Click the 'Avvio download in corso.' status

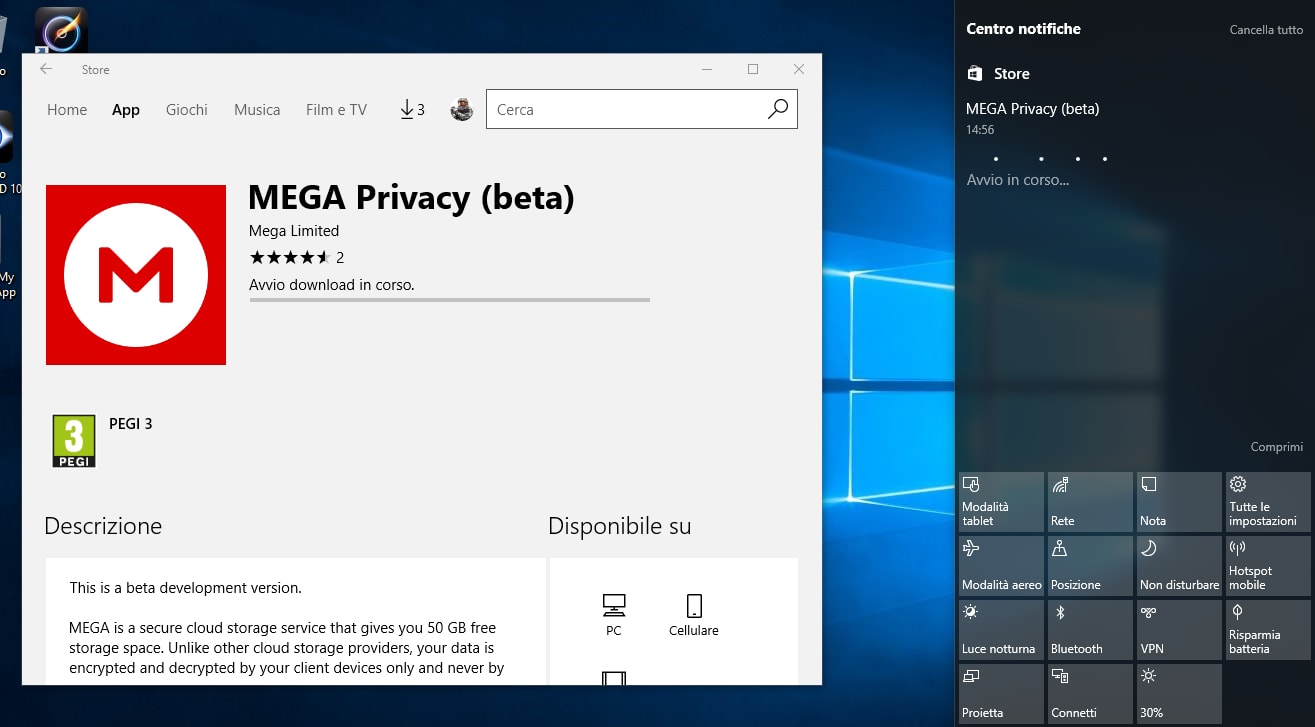pos(332,285)
